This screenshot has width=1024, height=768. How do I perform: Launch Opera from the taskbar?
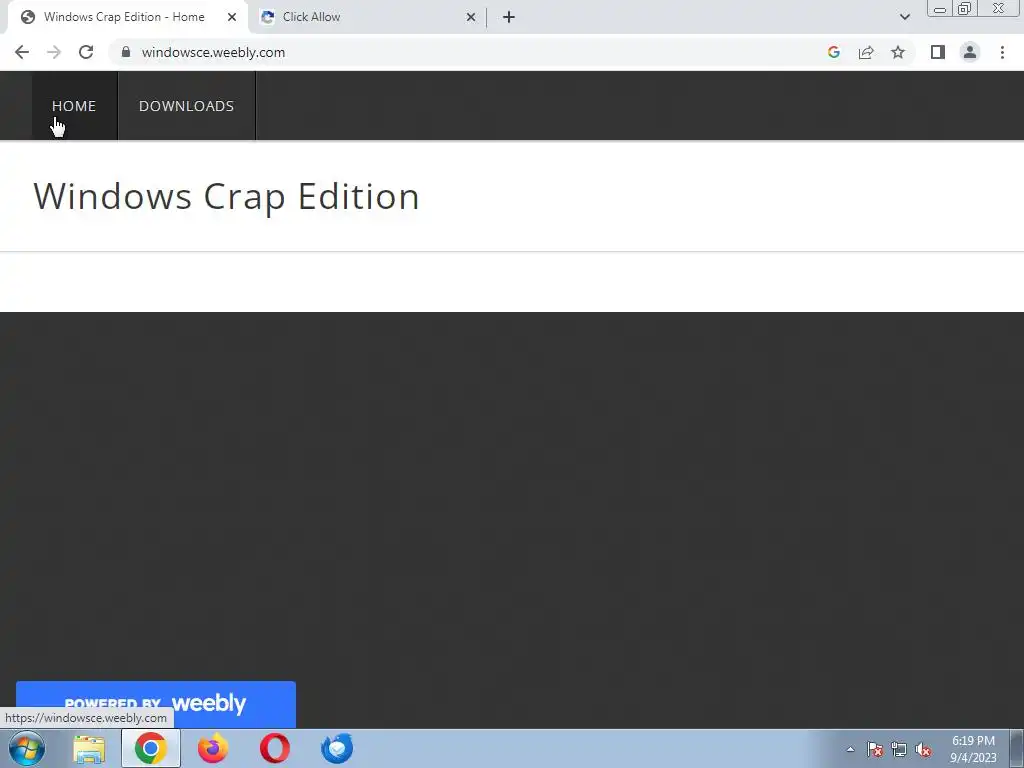point(275,748)
